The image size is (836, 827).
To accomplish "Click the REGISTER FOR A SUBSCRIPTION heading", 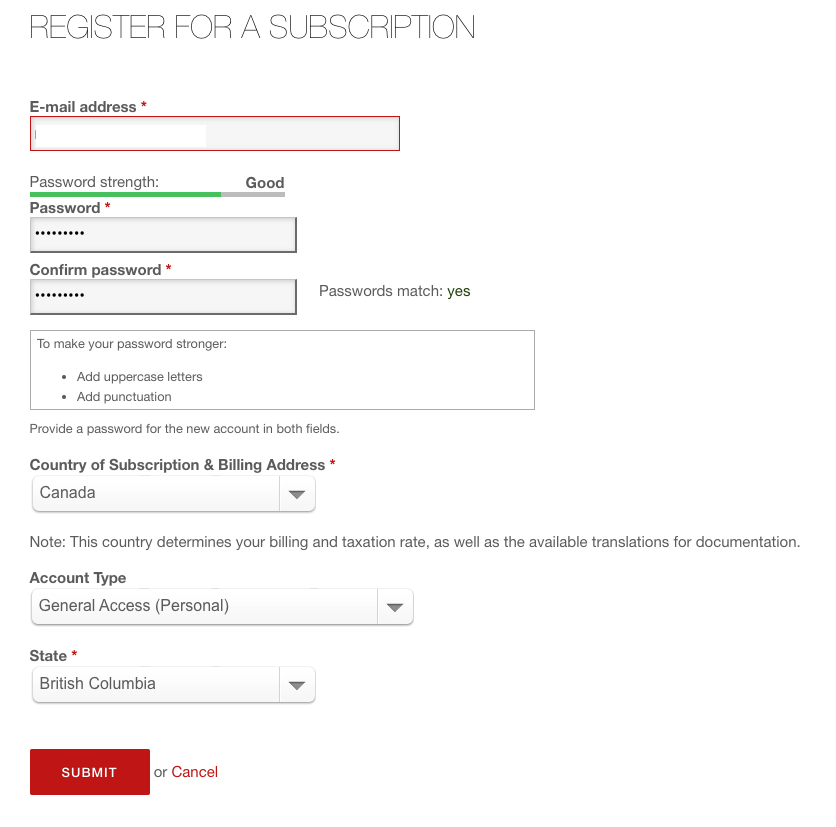I will coord(252,27).
